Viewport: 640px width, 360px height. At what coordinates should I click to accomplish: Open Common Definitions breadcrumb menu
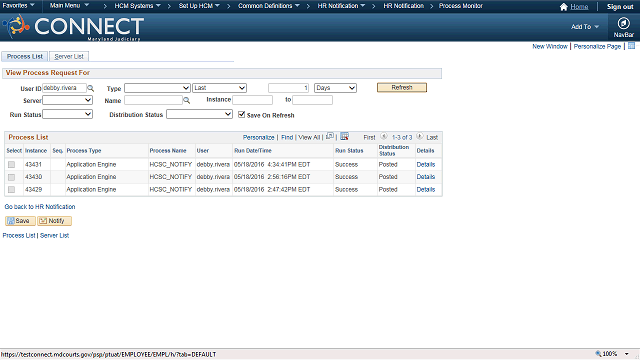pyautogui.click(x=269, y=6)
